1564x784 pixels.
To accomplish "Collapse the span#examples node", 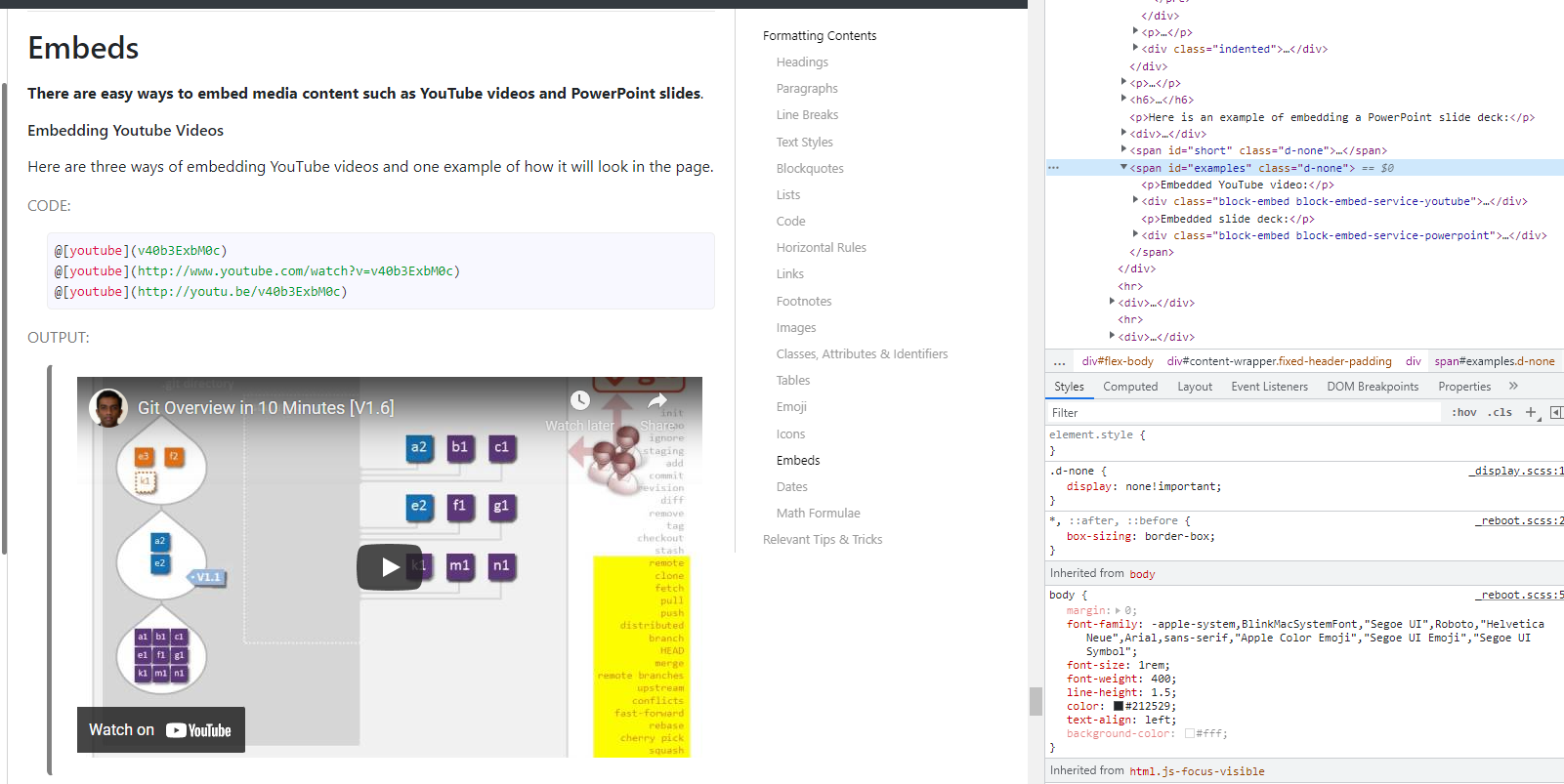I will click(x=1124, y=168).
